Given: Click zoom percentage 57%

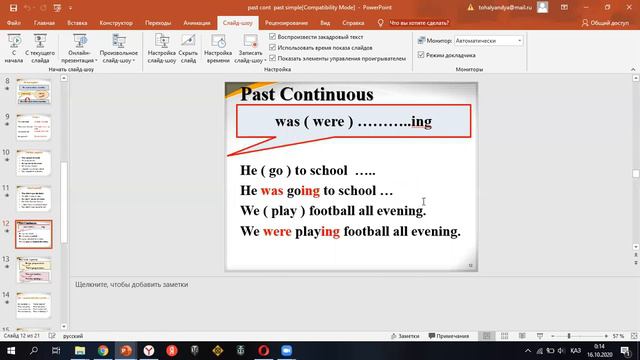Looking at the screenshot, I should pos(618,336).
